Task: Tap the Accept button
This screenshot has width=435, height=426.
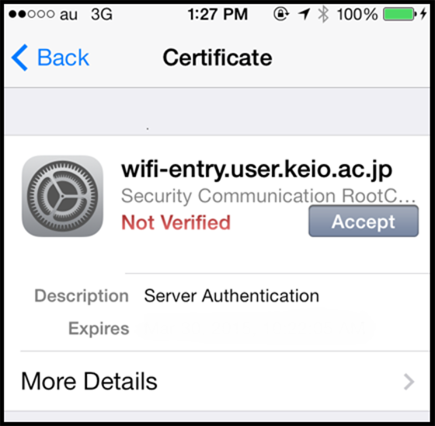Action: 363,221
